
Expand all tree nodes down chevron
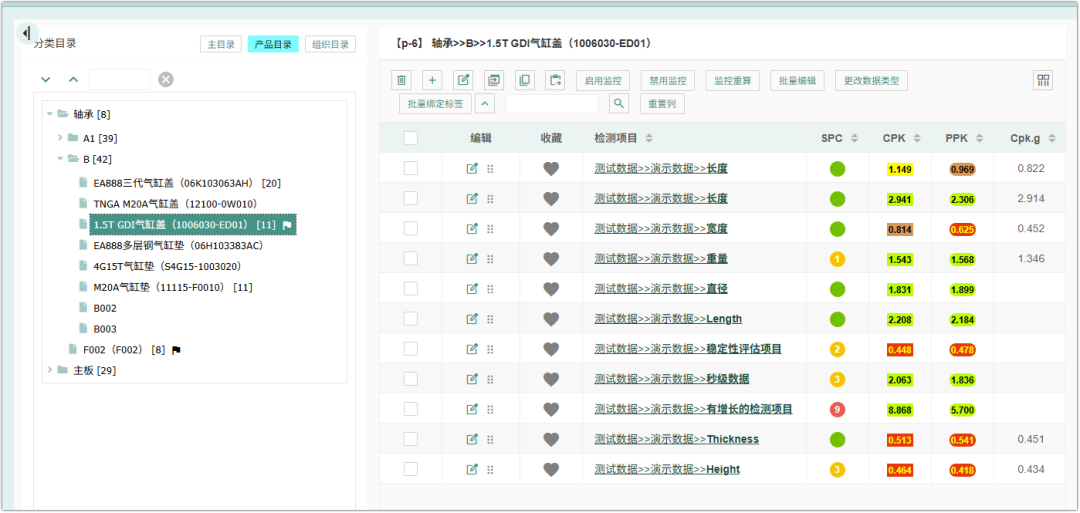[45, 79]
